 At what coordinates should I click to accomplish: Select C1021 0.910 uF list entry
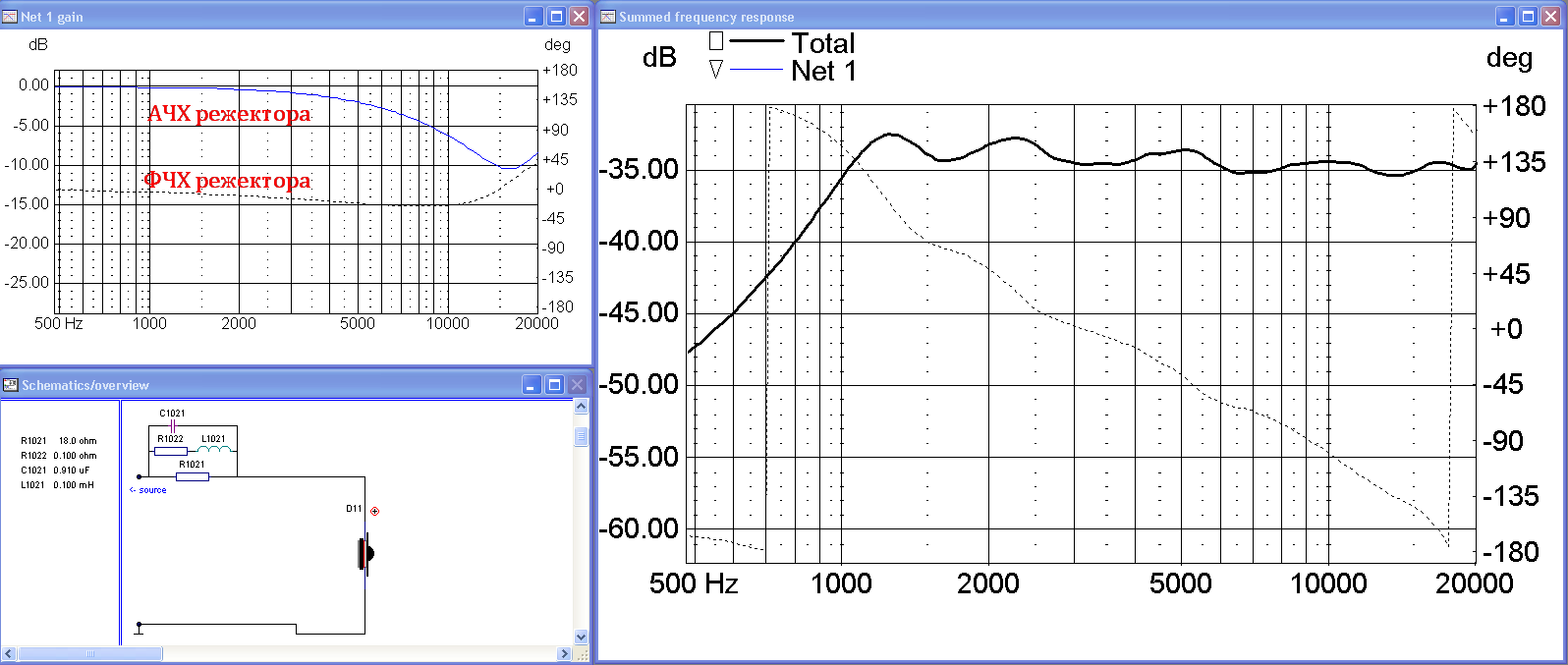[59, 471]
